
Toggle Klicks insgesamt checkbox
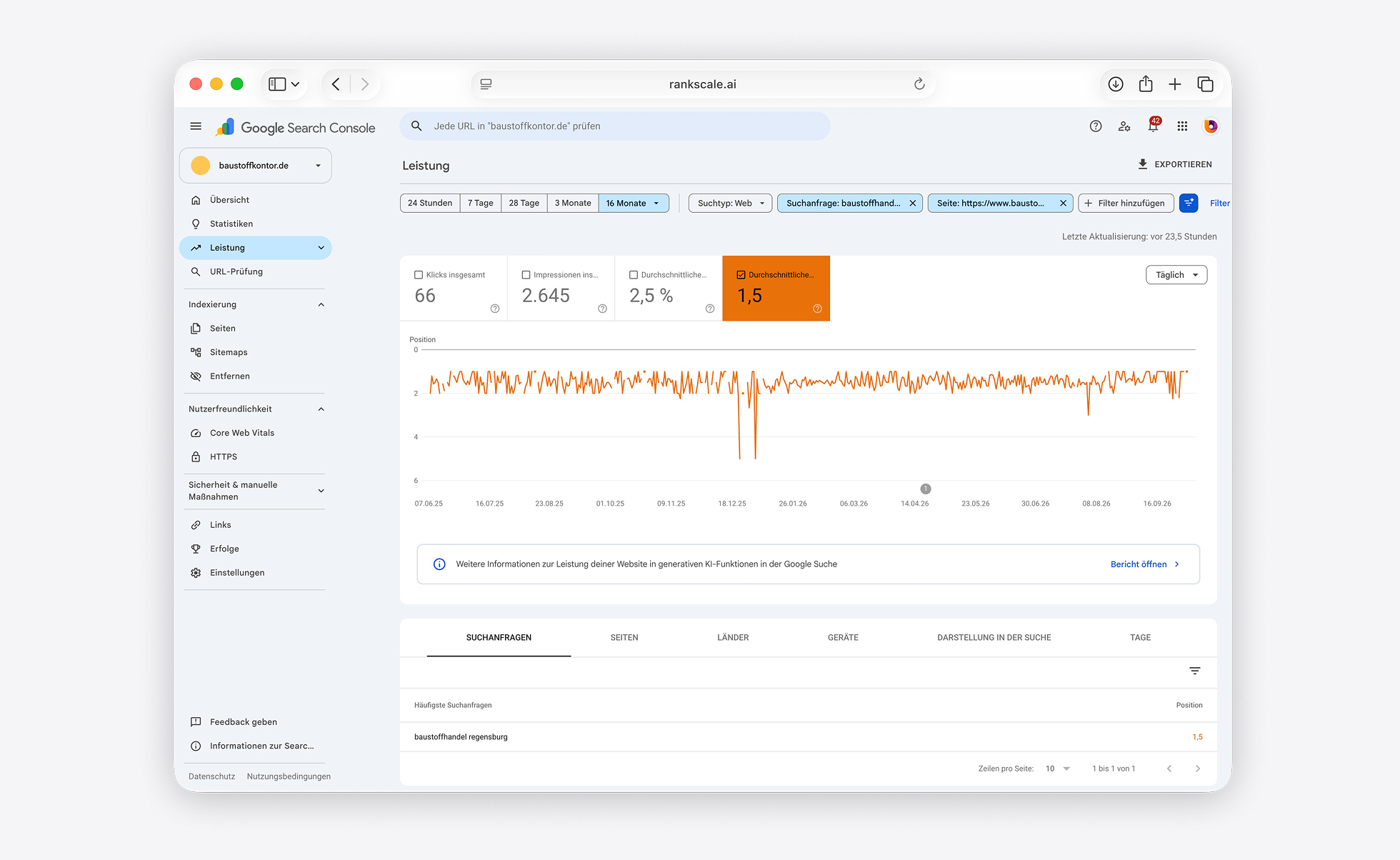click(x=419, y=275)
